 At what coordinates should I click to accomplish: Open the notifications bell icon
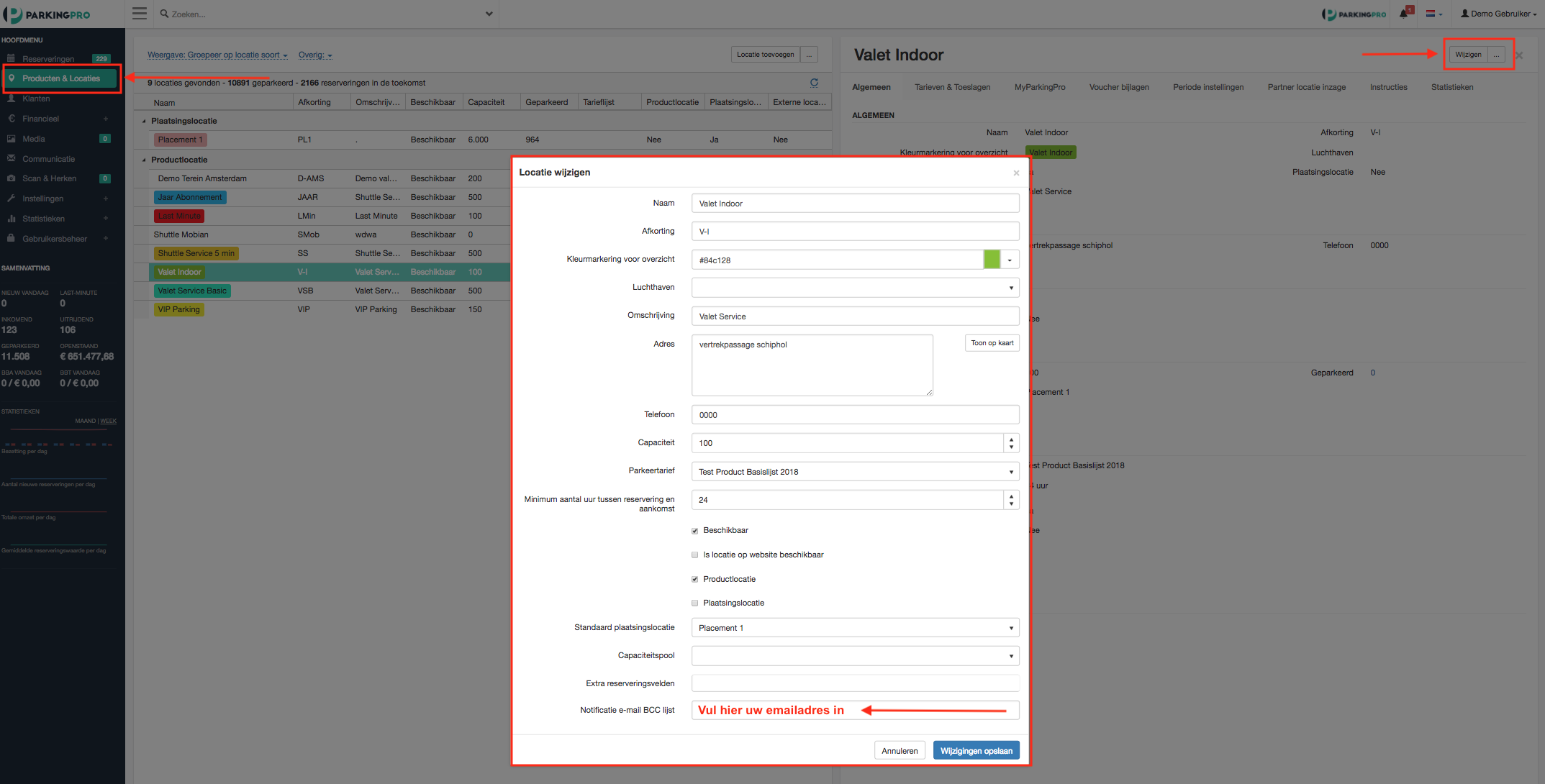tap(1403, 14)
